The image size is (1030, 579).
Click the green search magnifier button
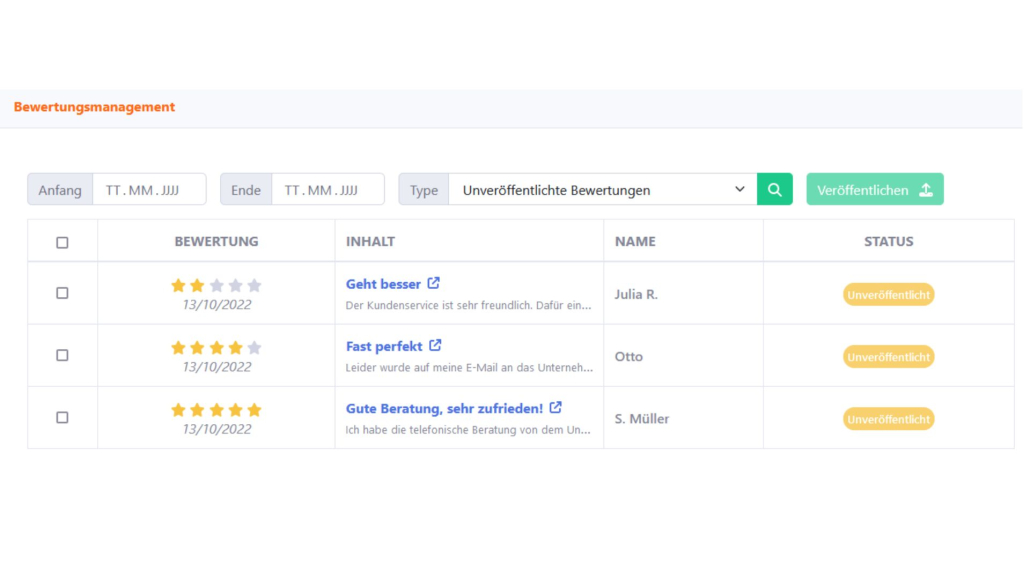774,190
